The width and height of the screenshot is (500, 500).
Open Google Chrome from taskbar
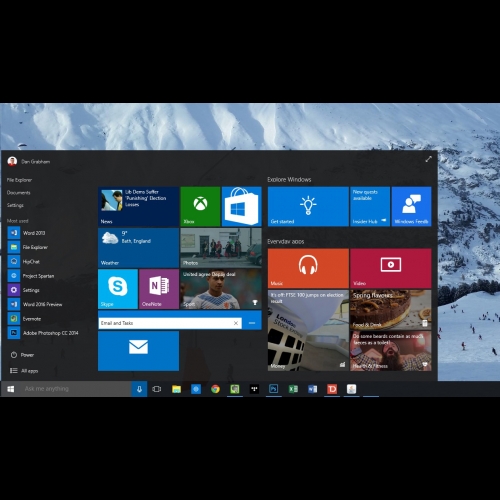215,389
